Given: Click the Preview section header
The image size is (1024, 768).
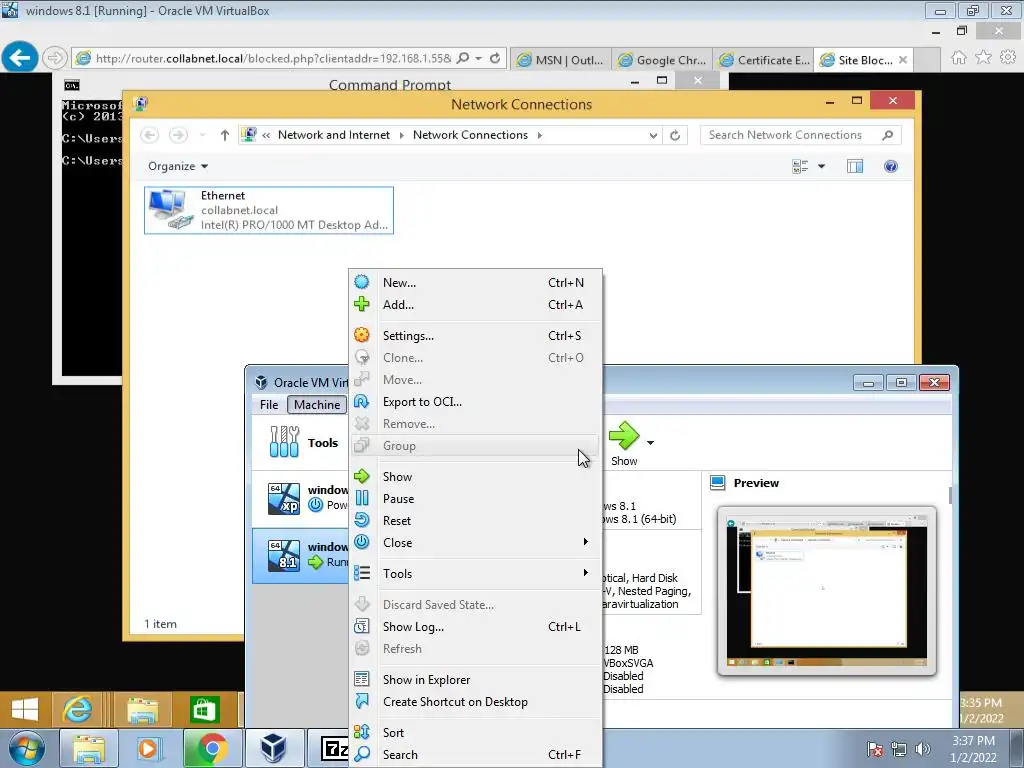Looking at the screenshot, I should tap(756, 483).
